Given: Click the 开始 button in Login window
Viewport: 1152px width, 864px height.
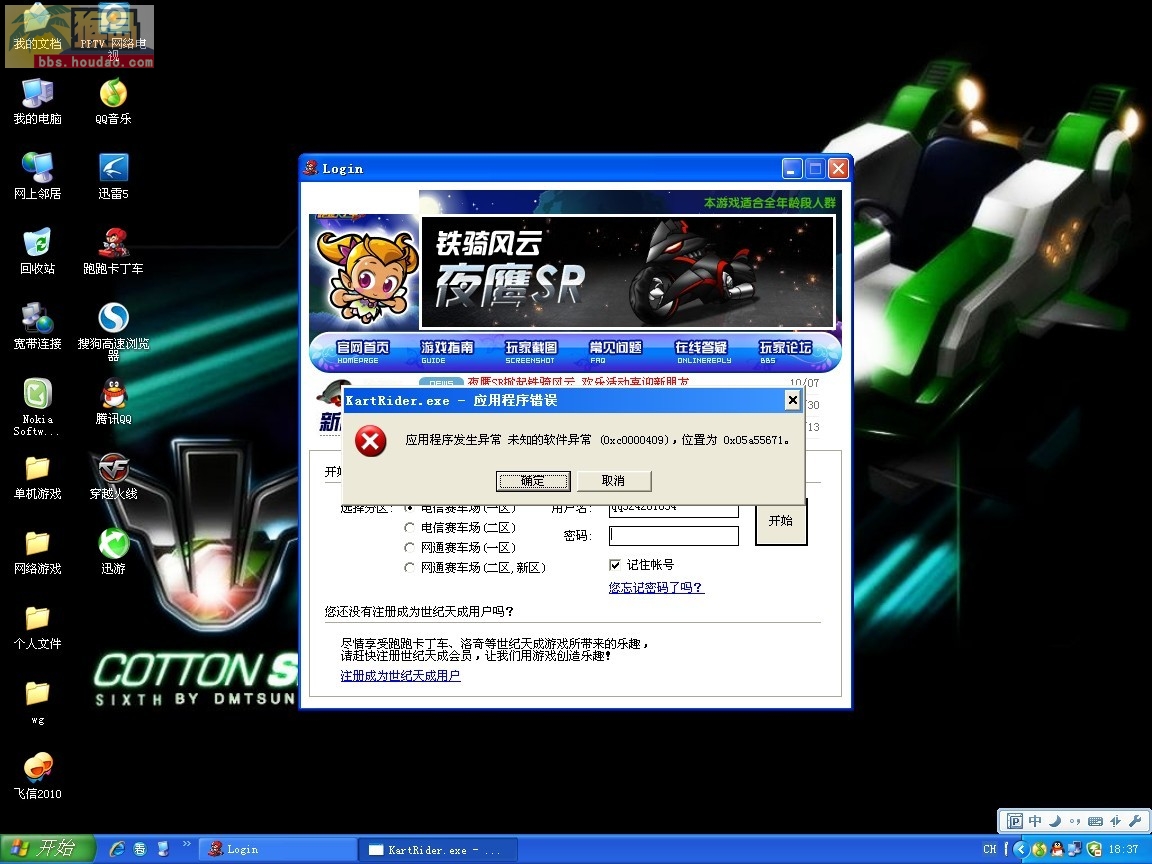Looking at the screenshot, I should (781, 521).
